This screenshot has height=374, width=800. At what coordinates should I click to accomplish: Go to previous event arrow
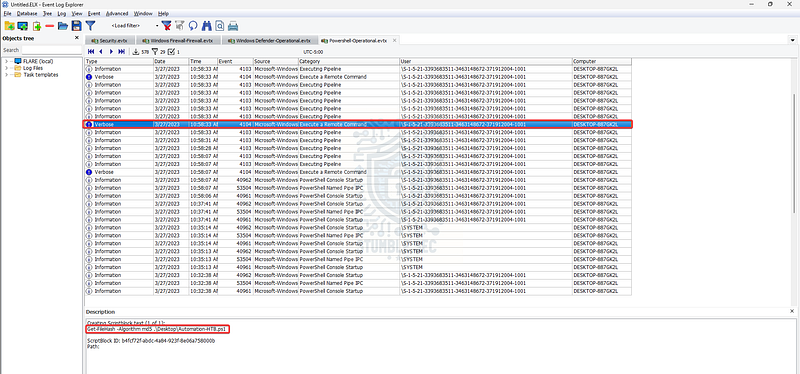(x=101, y=52)
